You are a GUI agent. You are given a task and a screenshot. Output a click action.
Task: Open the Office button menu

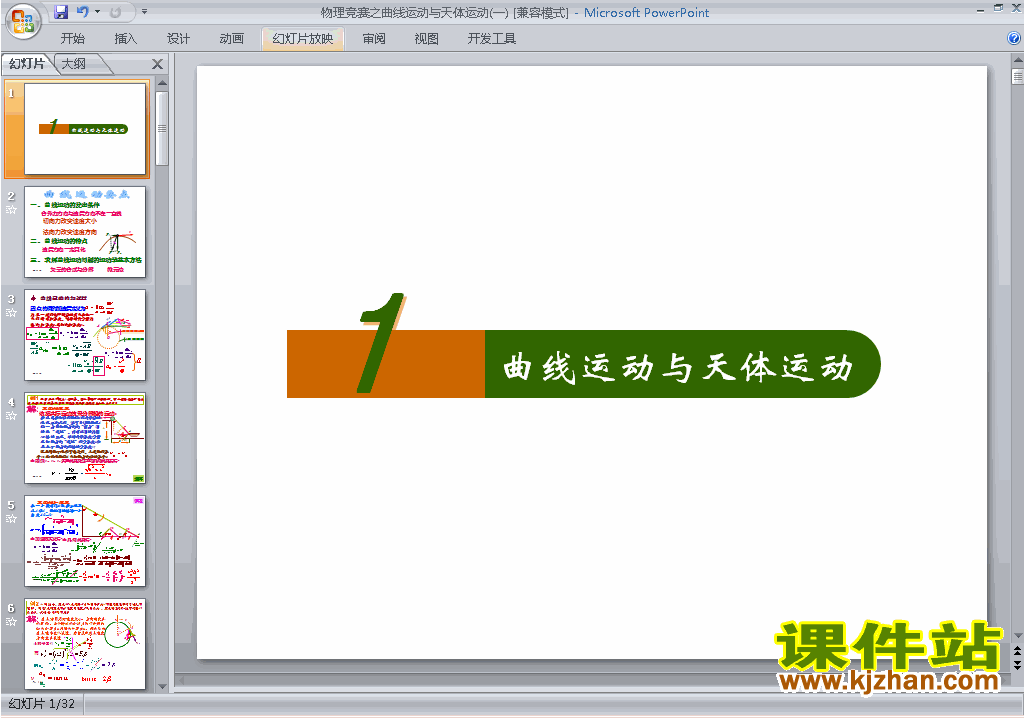(23, 21)
